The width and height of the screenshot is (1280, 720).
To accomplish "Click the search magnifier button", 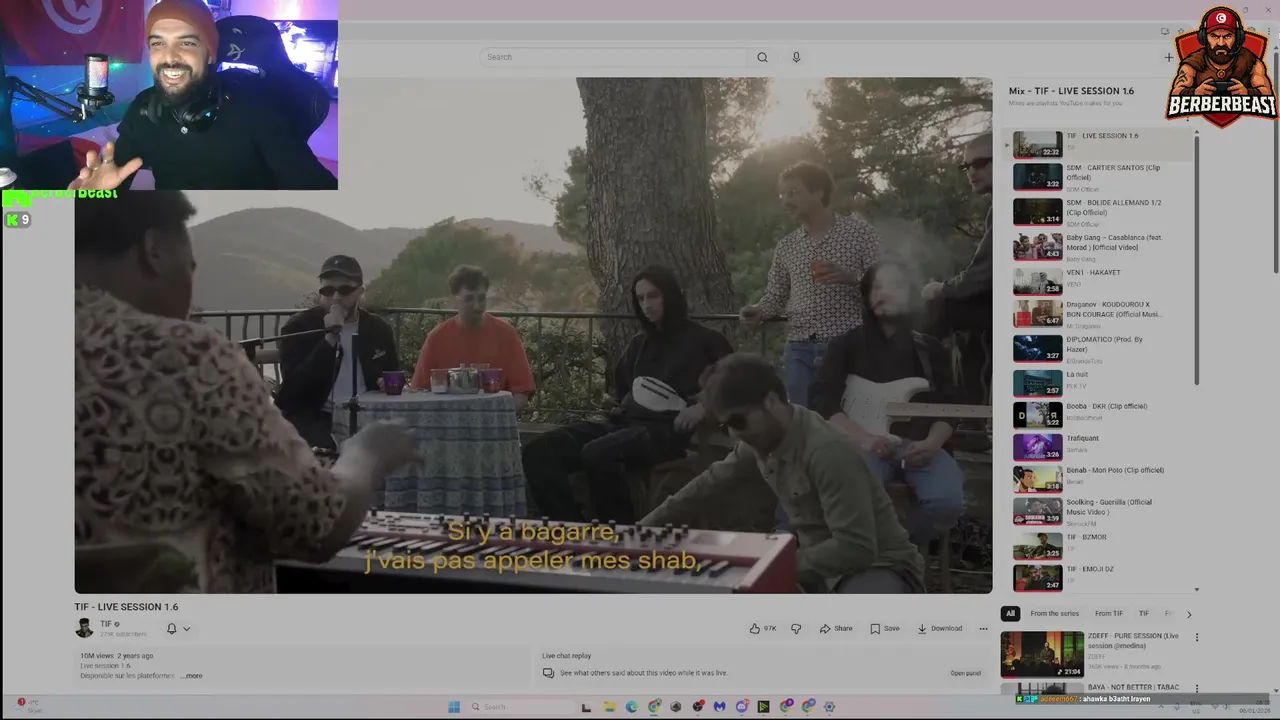I will coord(762,57).
